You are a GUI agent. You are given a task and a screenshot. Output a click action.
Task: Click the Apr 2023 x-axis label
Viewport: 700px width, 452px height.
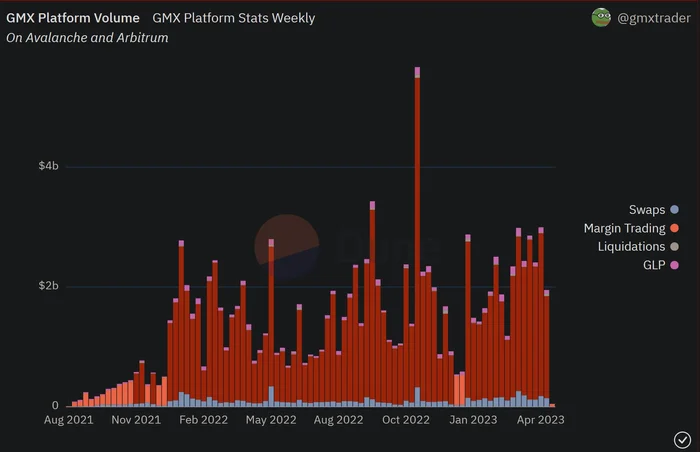coord(541,420)
